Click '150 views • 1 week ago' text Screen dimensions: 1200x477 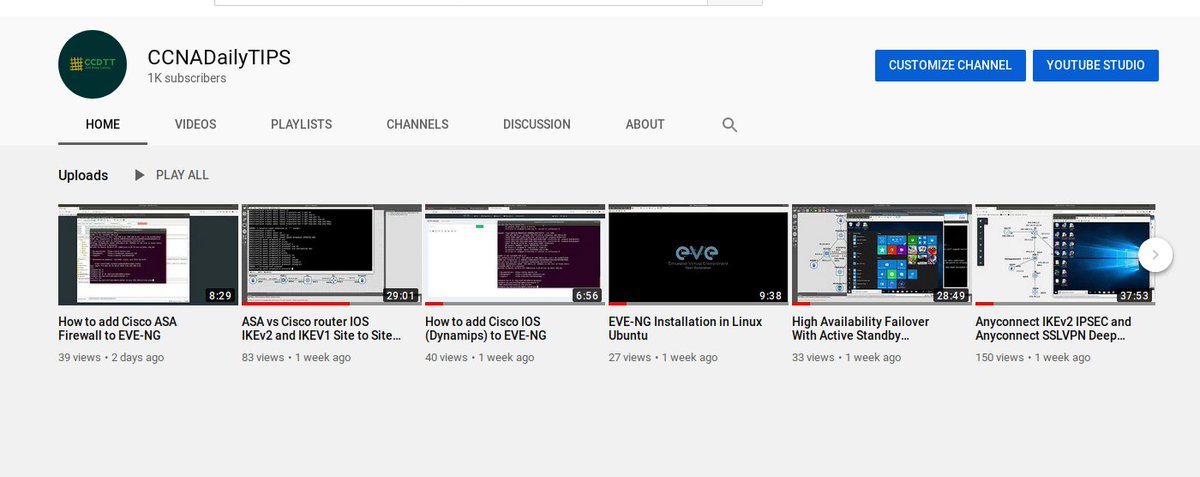point(1033,357)
